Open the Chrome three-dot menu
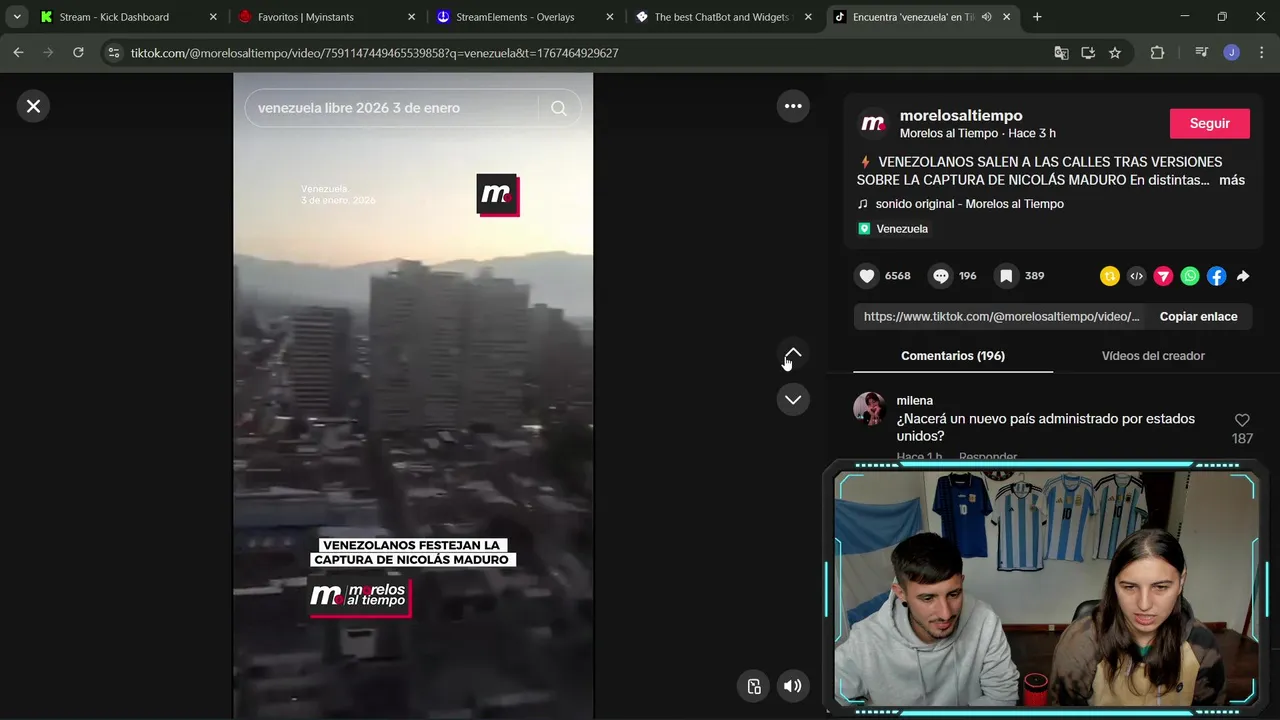This screenshot has width=1280, height=720. 1260,53
